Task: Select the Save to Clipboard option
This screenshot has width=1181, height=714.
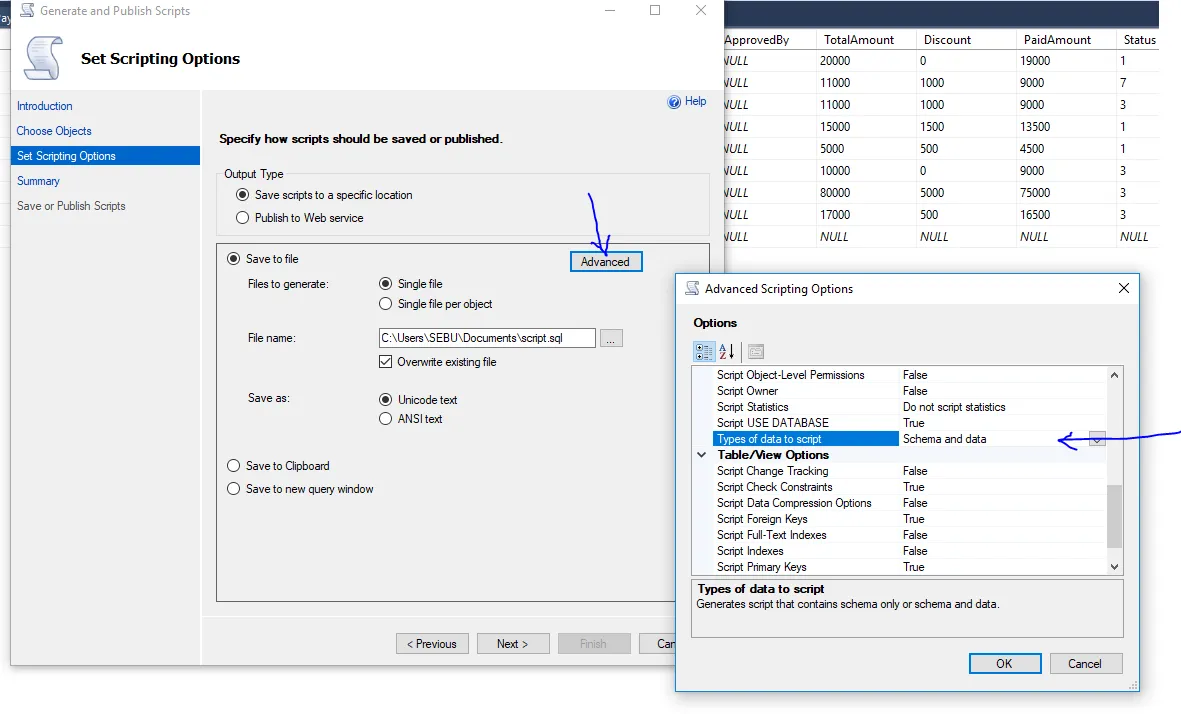Action: point(233,466)
